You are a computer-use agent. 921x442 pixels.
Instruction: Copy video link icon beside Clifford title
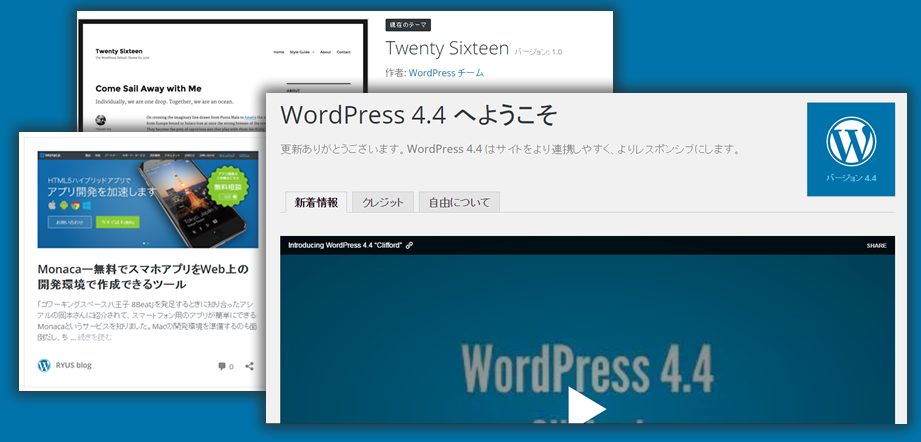[x=409, y=245]
